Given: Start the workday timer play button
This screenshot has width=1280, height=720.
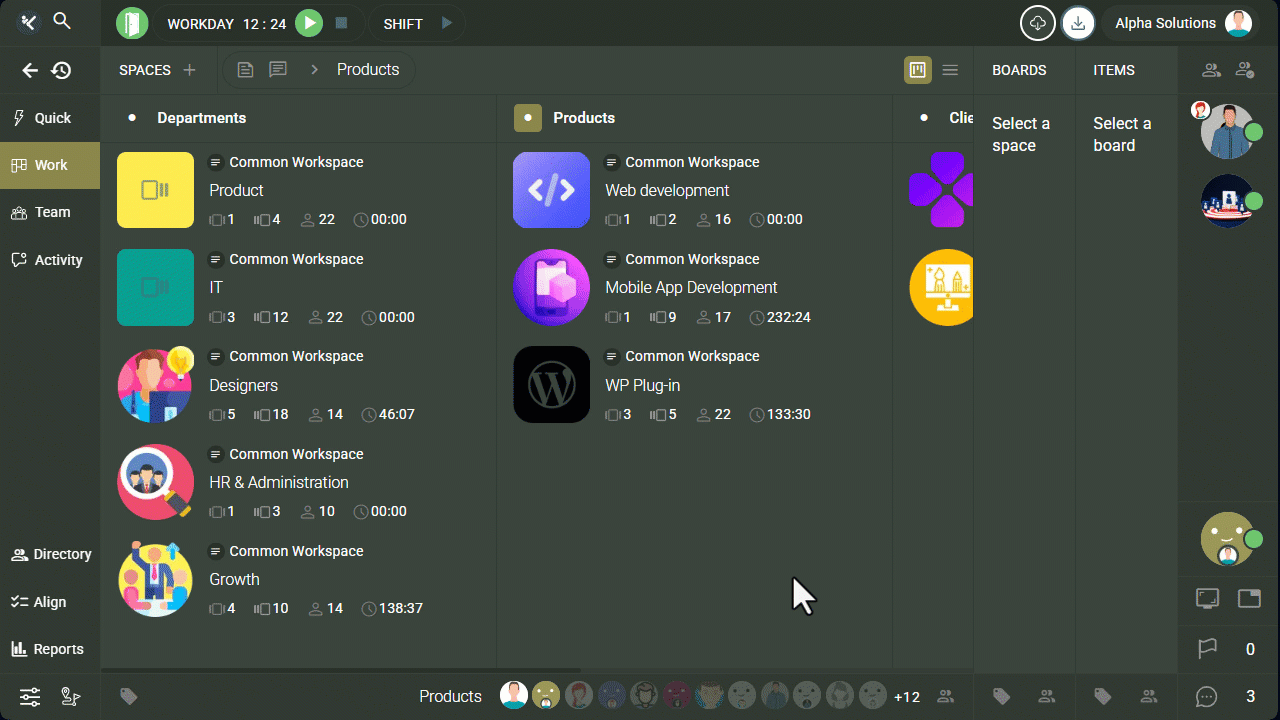Looking at the screenshot, I should [309, 23].
